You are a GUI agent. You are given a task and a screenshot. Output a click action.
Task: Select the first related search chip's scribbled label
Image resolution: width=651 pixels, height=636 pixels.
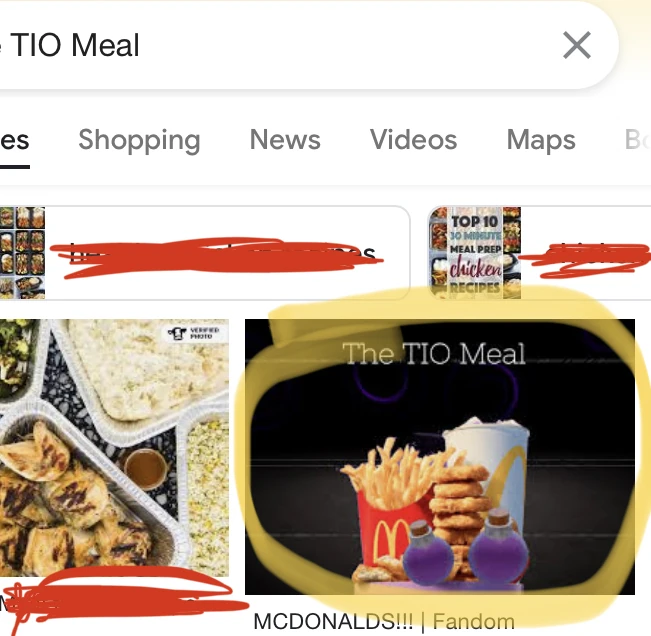[216, 253]
